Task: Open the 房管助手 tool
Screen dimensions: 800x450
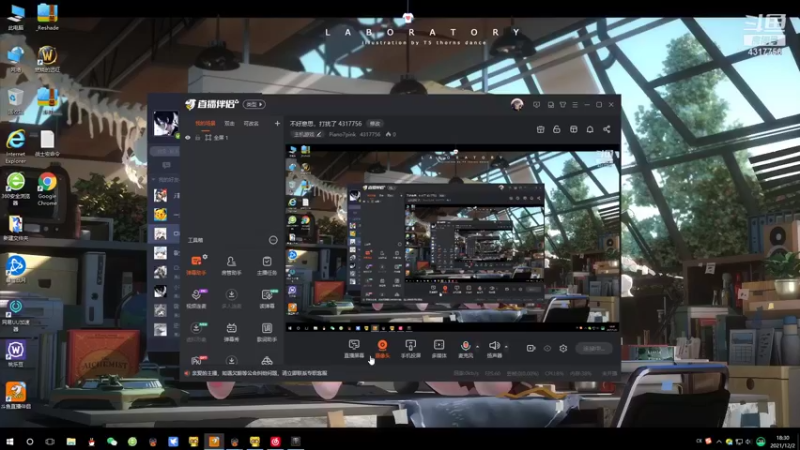Action: (231, 265)
